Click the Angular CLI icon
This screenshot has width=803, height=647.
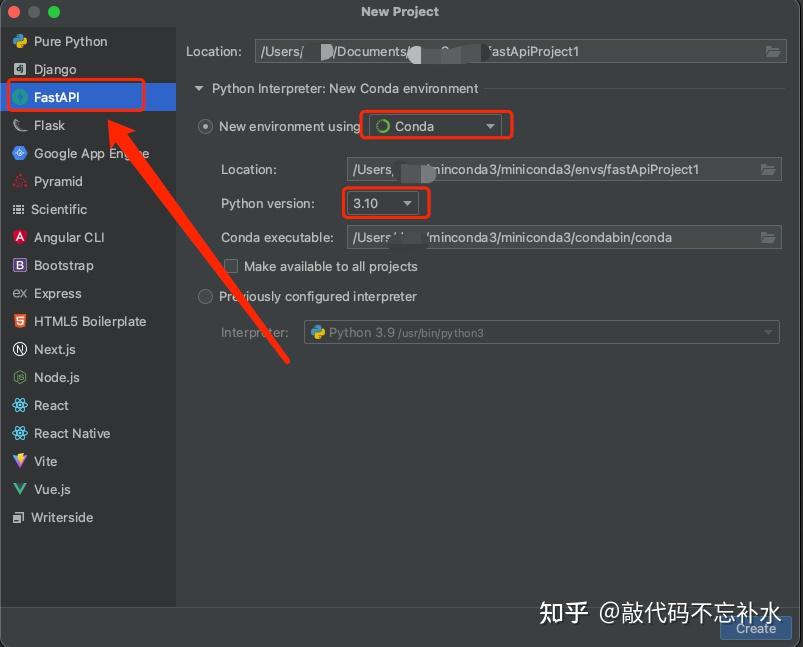pos(19,237)
